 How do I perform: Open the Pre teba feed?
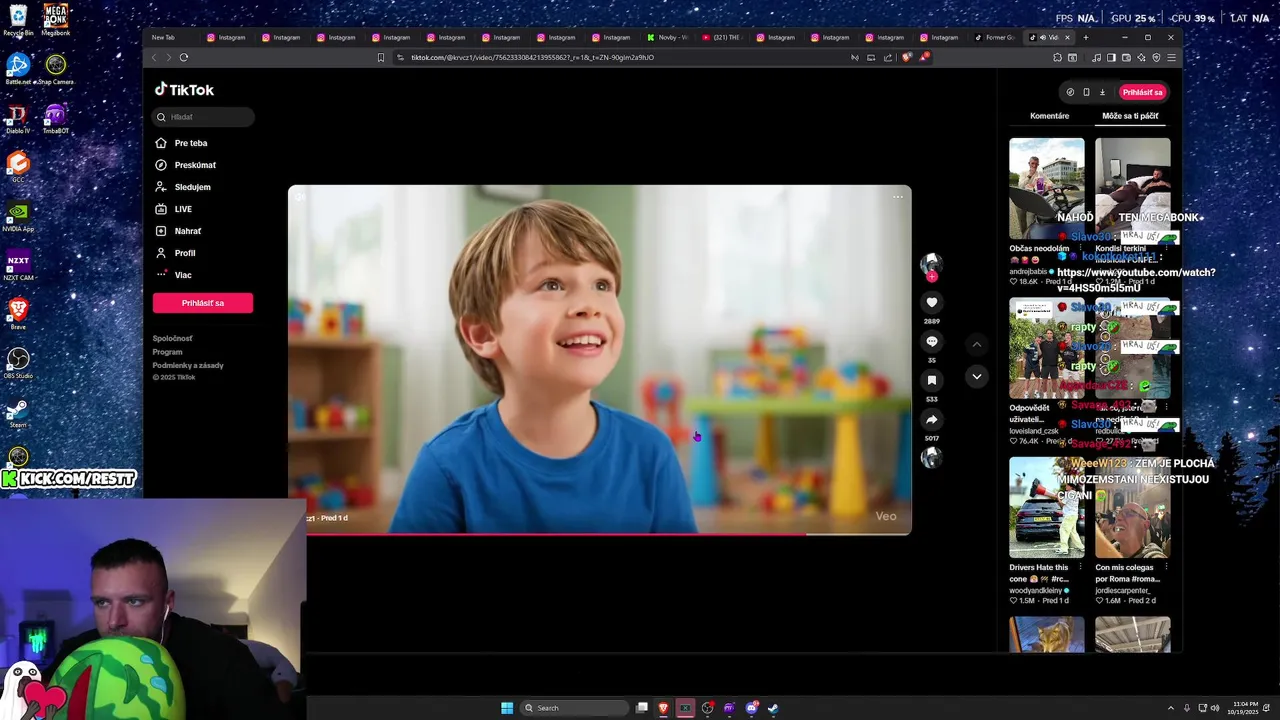[x=191, y=143]
